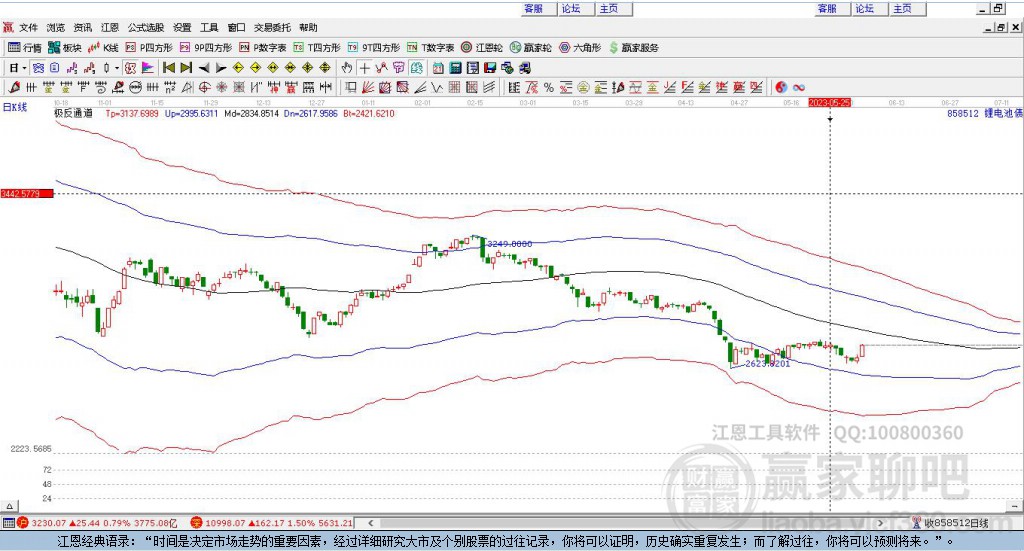Click the circled crosshair target tool
The image size is (1024, 551).
click(x=204, y=87)
